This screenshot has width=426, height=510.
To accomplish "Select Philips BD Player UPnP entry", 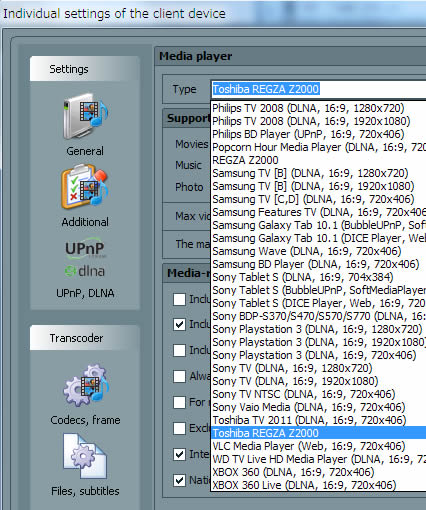I will [319, 134].
